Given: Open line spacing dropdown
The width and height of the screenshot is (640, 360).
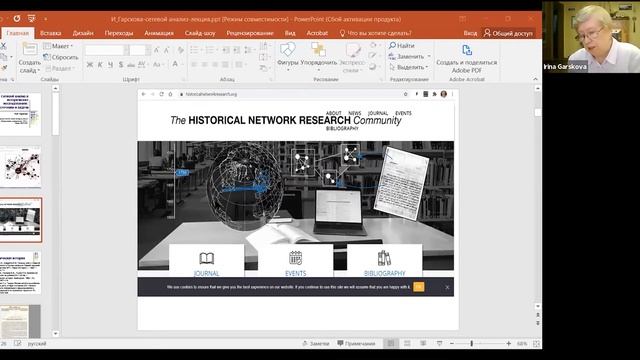Looking at the screenshot, I should pos(249,50).
